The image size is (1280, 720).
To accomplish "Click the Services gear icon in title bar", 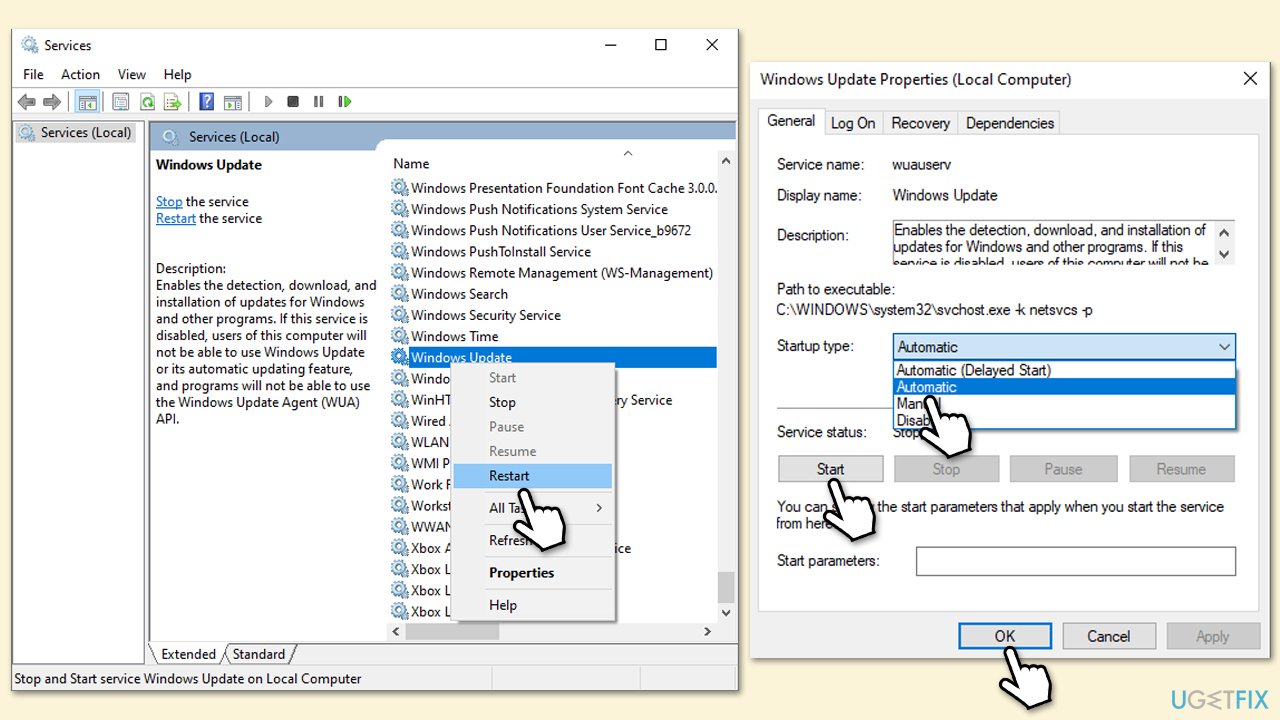I will click(x=29, y=45).
